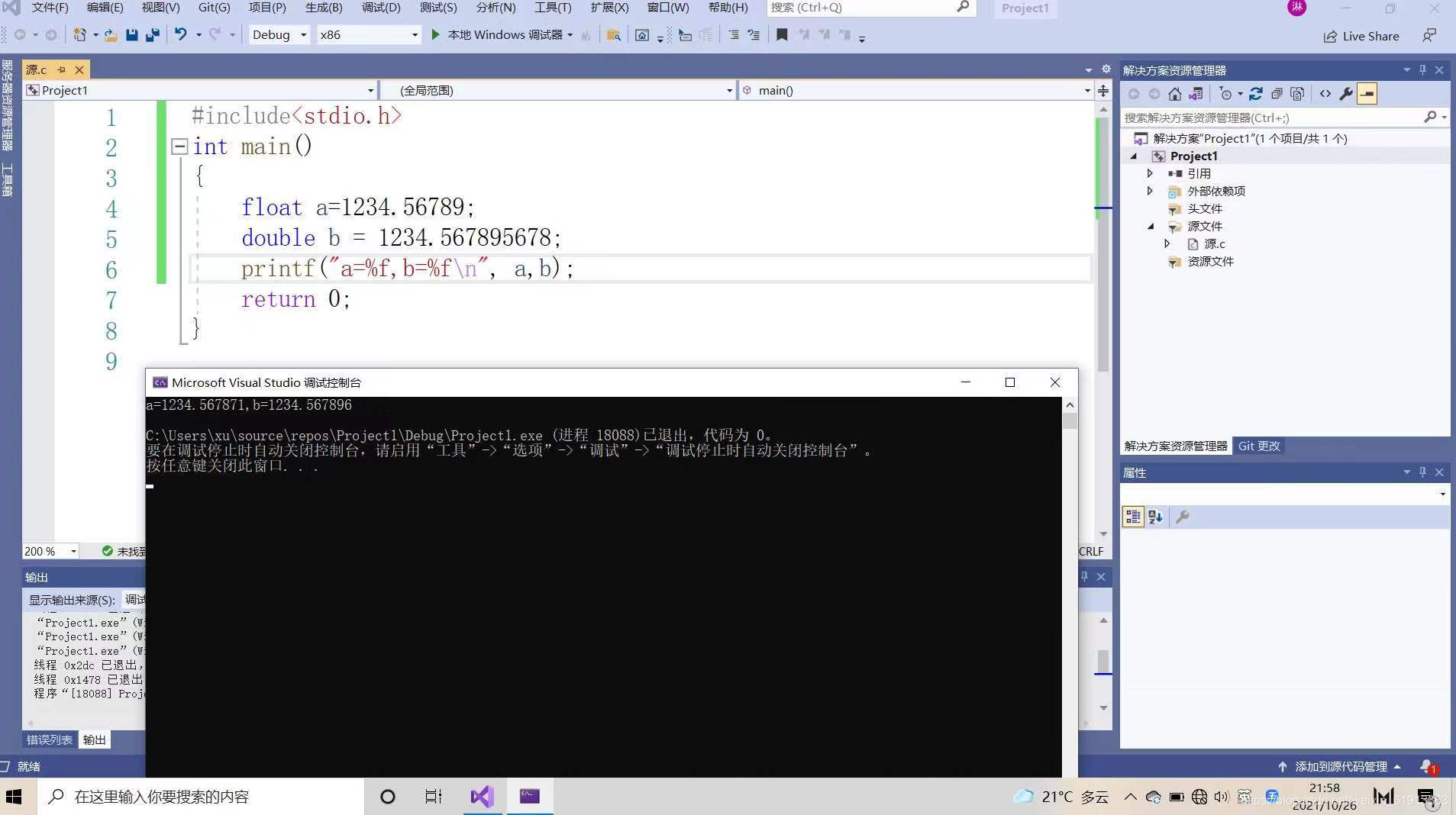
Task: Save the current file with the disk icon
Action: (x=131, y=35)
